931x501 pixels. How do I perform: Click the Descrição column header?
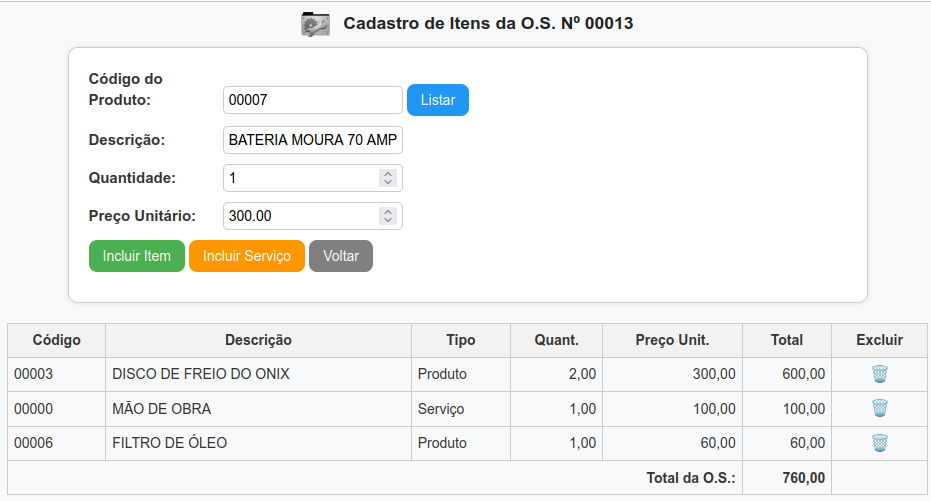(258, 340)
